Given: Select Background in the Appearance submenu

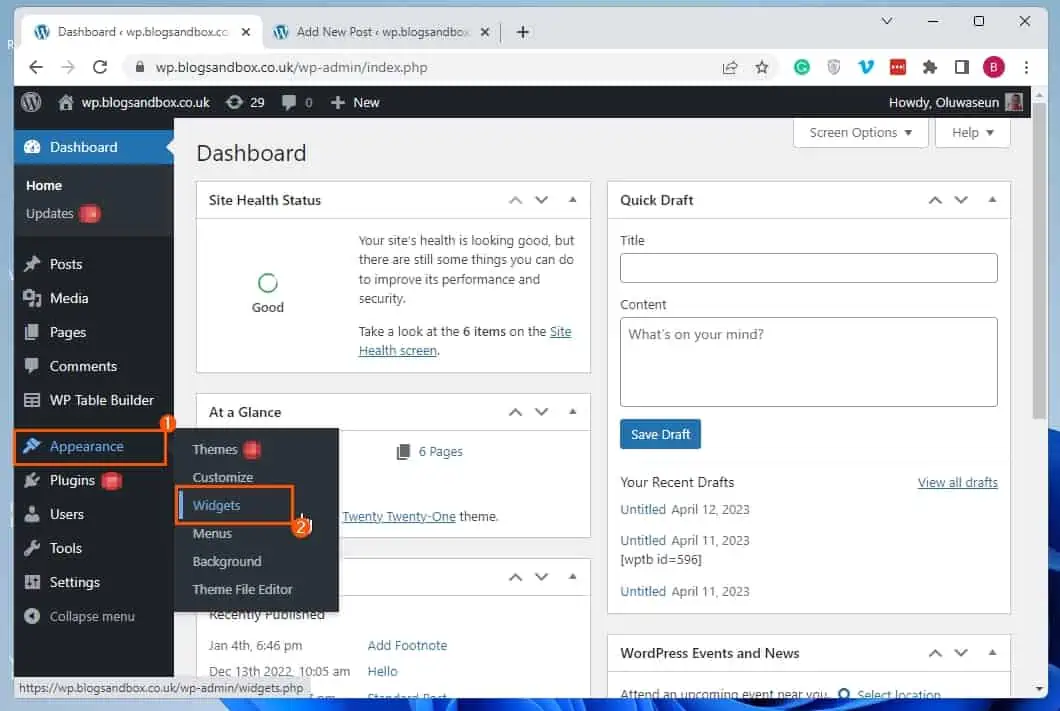Looking at the screenshot, I should click(226, 562).
